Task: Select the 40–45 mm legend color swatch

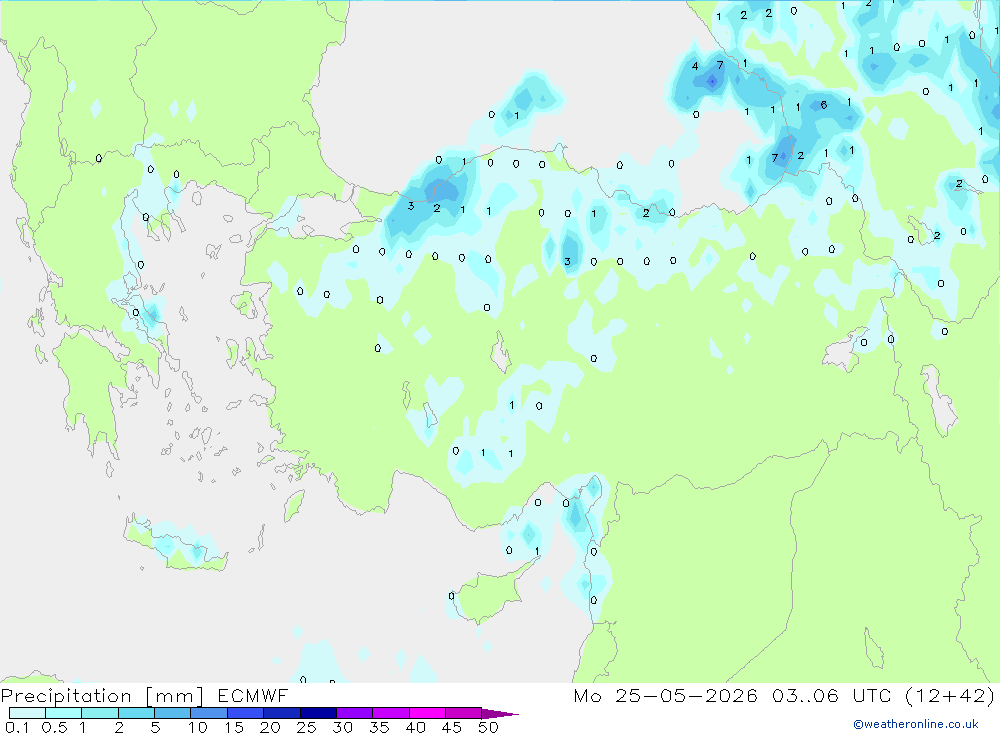Action: coord(427,713)
